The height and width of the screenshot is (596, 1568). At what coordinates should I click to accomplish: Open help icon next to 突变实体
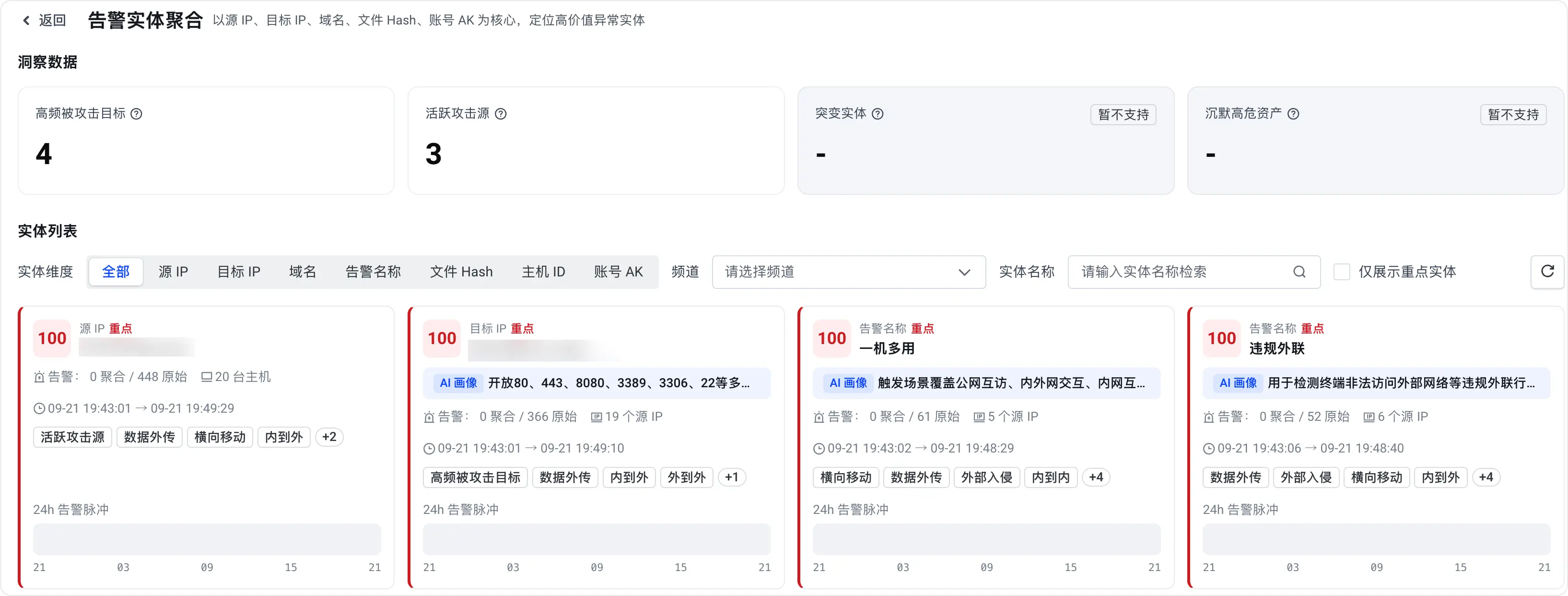tap(878, 114)
